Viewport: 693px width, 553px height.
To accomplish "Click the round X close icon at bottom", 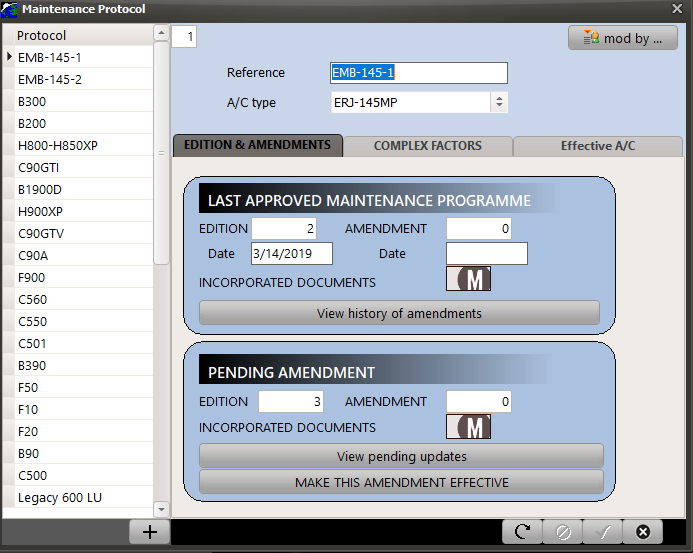I will point(643,532).
